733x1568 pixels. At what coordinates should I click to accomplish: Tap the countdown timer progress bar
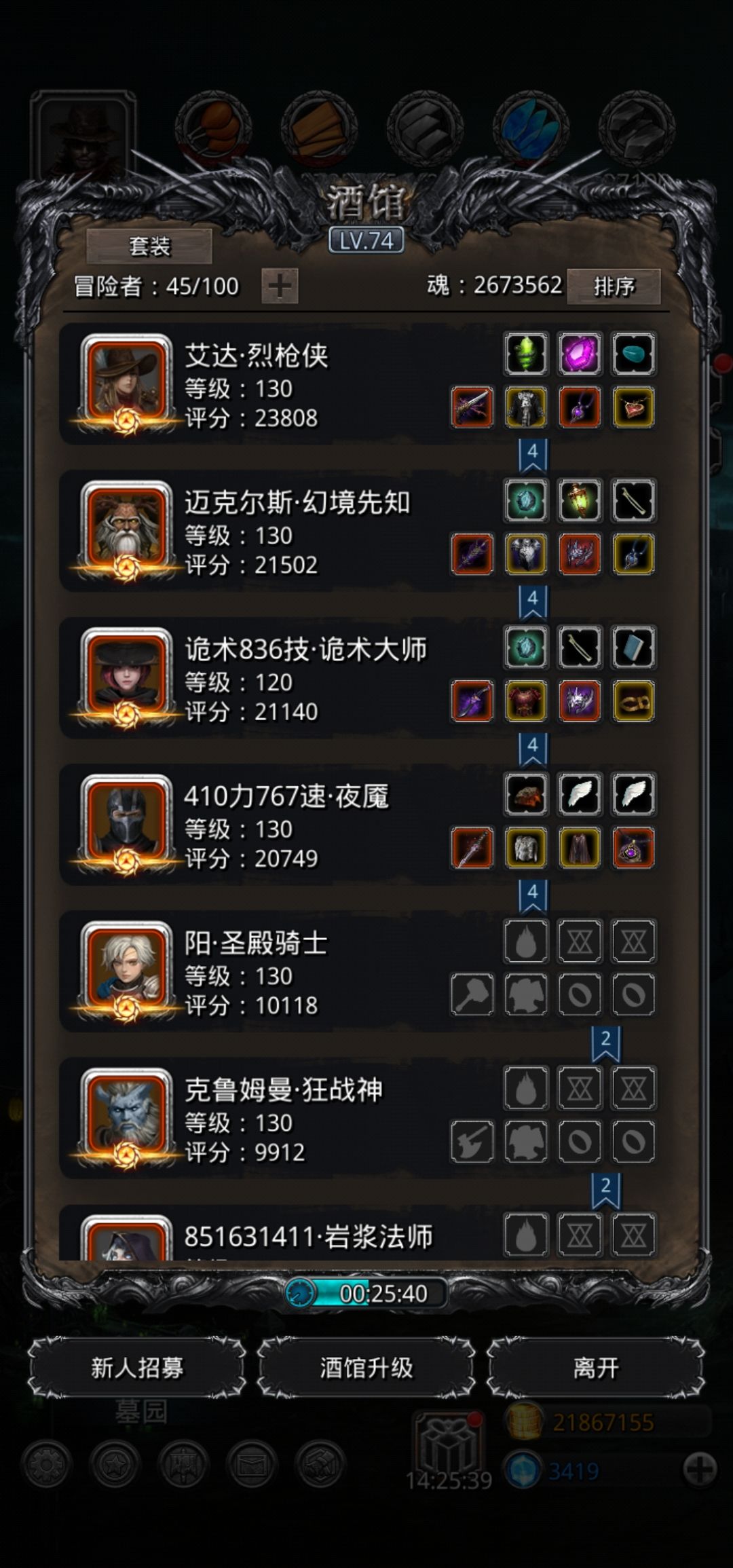[366, 1293]
